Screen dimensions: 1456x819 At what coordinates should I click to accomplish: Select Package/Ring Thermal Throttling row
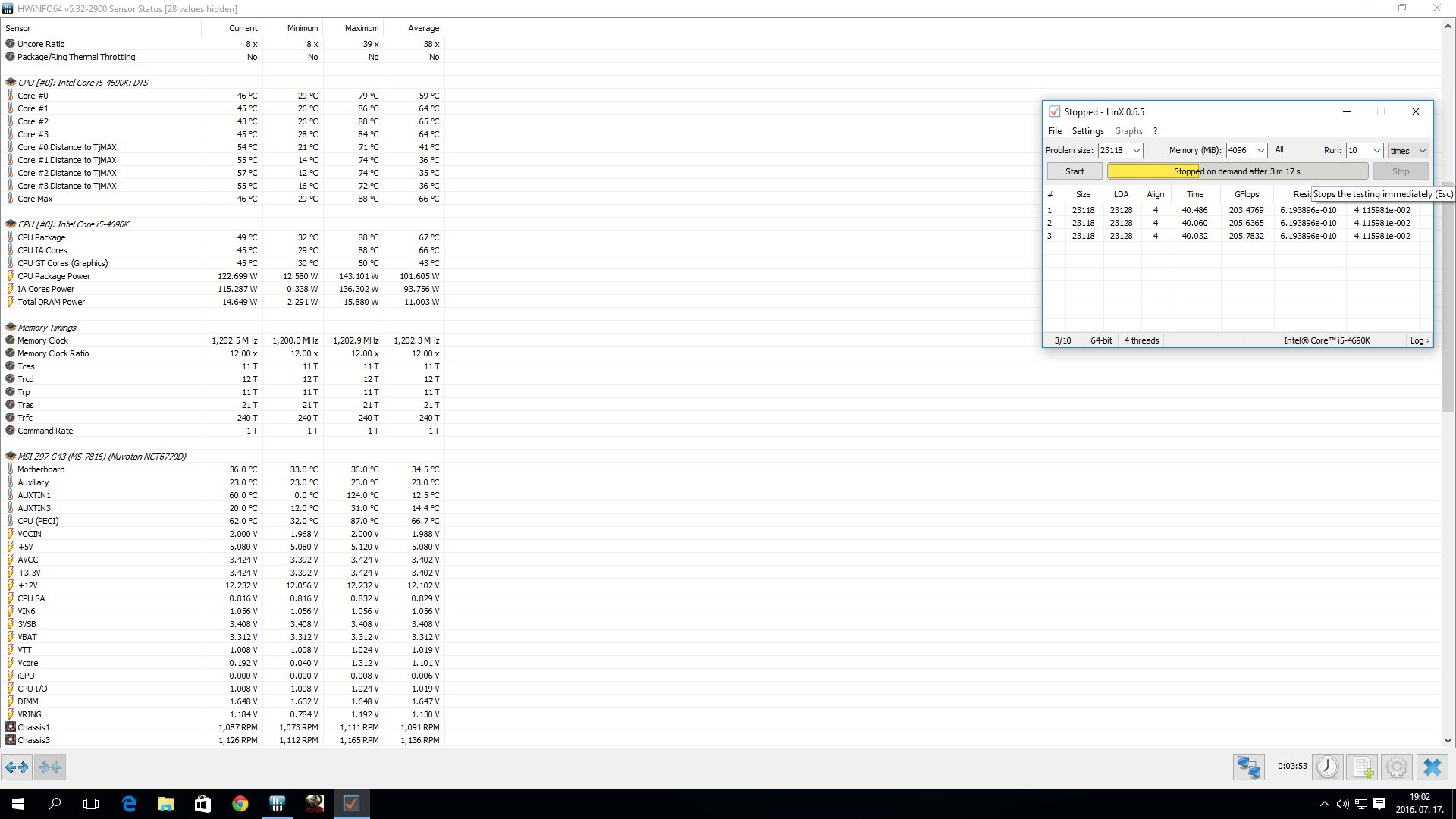(223, 57)
